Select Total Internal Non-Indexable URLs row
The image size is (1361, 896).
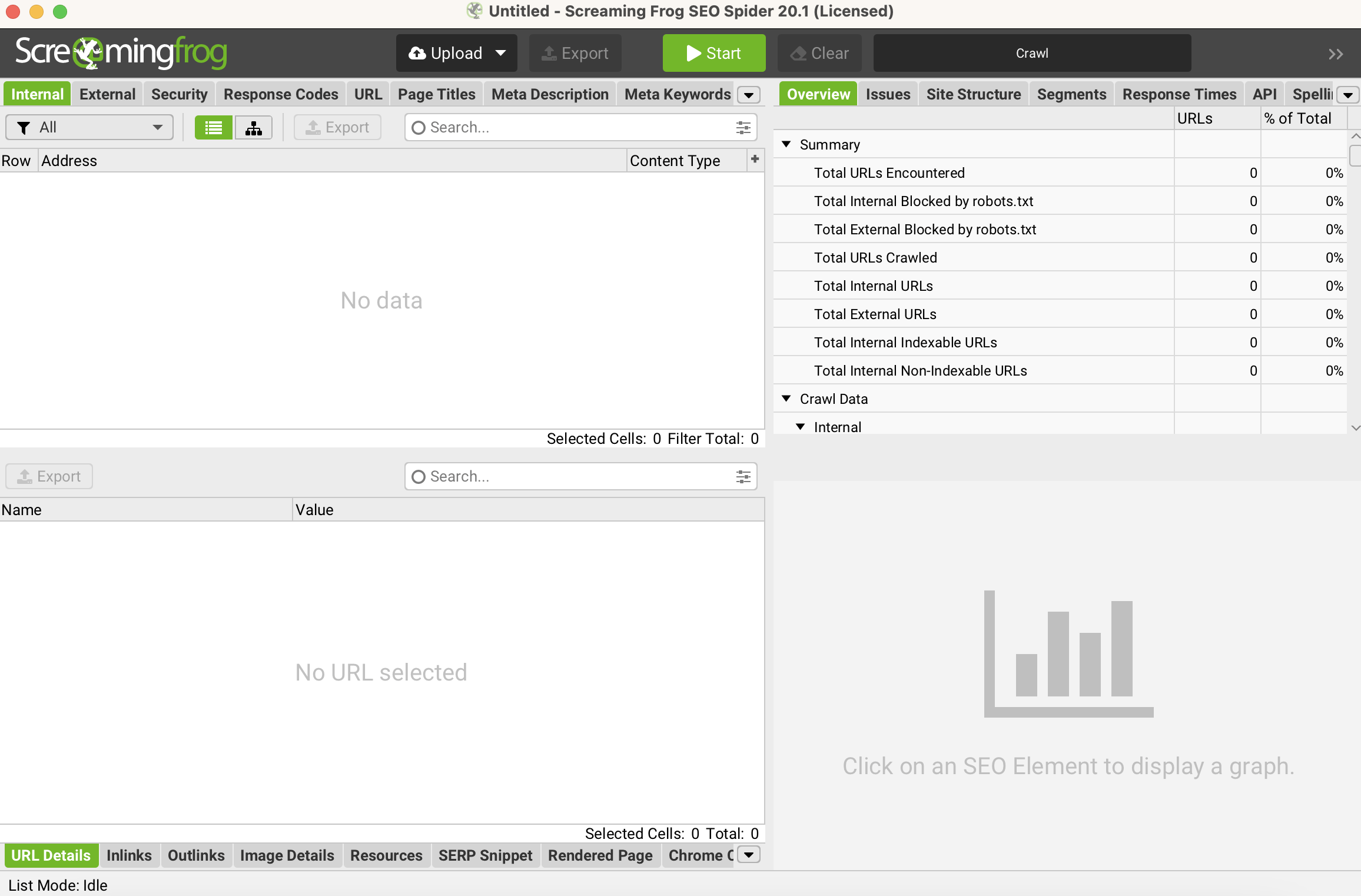[x=1060, y=371]
